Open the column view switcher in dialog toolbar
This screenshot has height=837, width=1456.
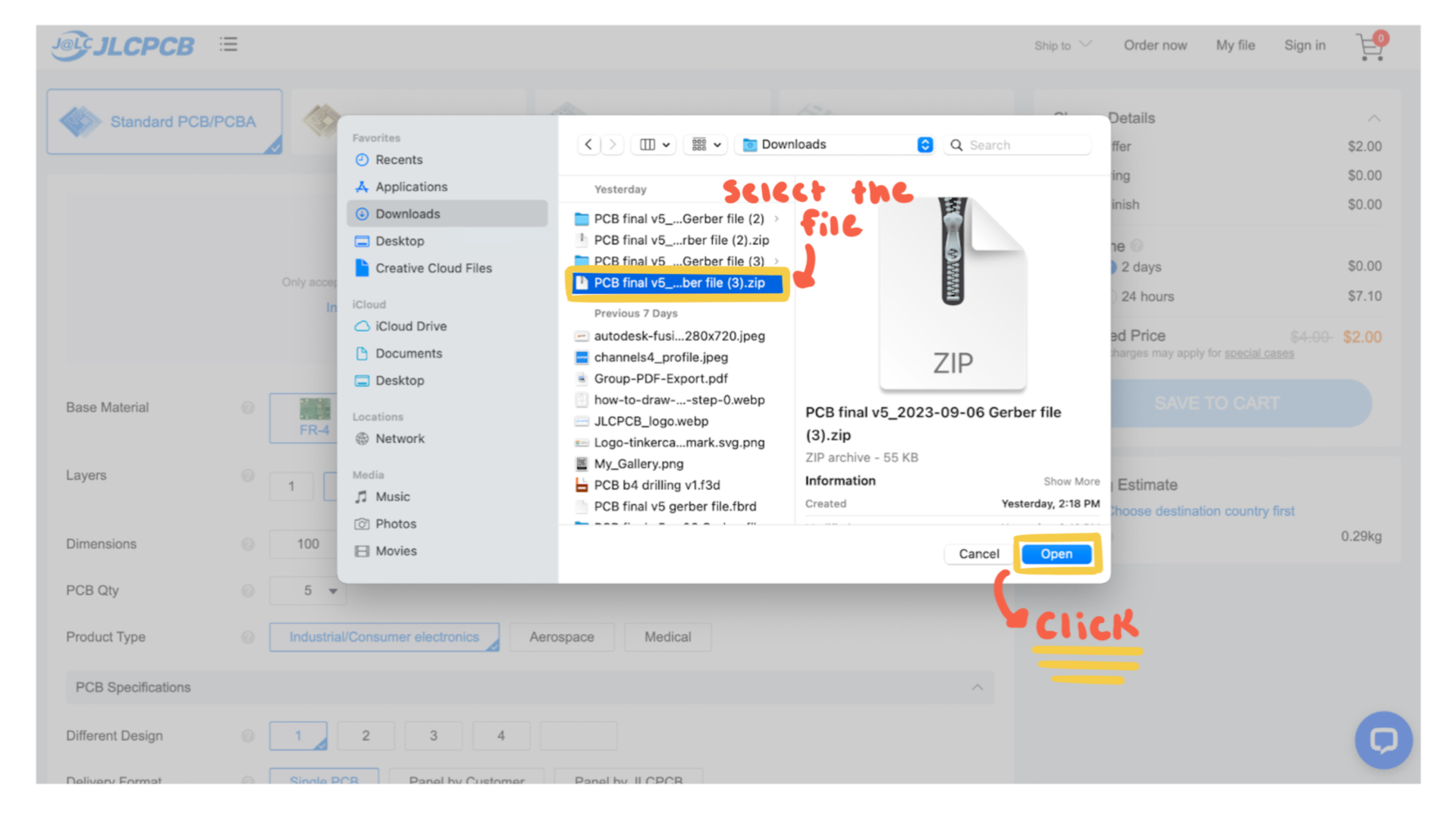(654, 145)
